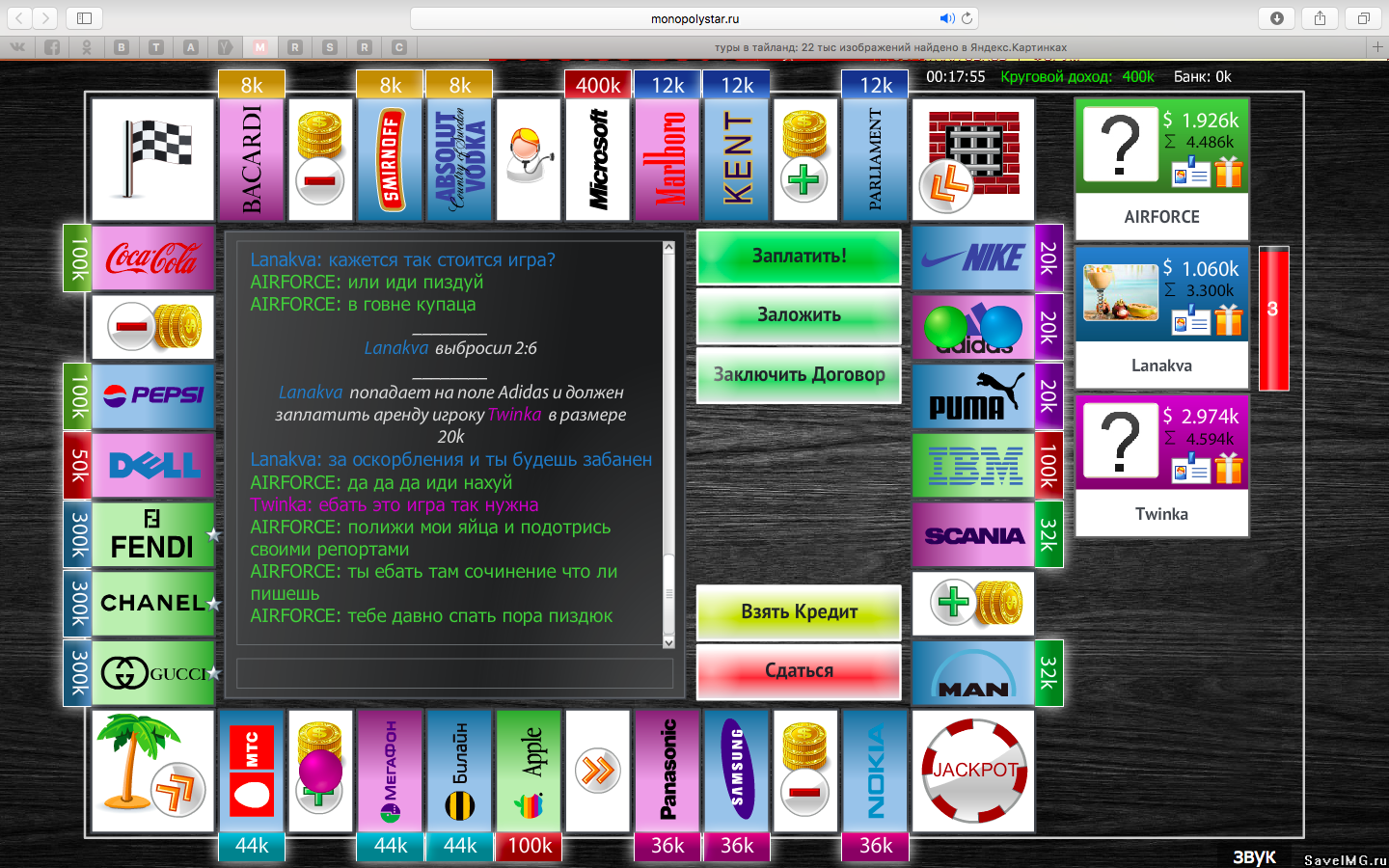Viewport: 1389px width, 868px height.
Task: Click the 400k price label above Microsoft
Action: [x=598, y=85]
